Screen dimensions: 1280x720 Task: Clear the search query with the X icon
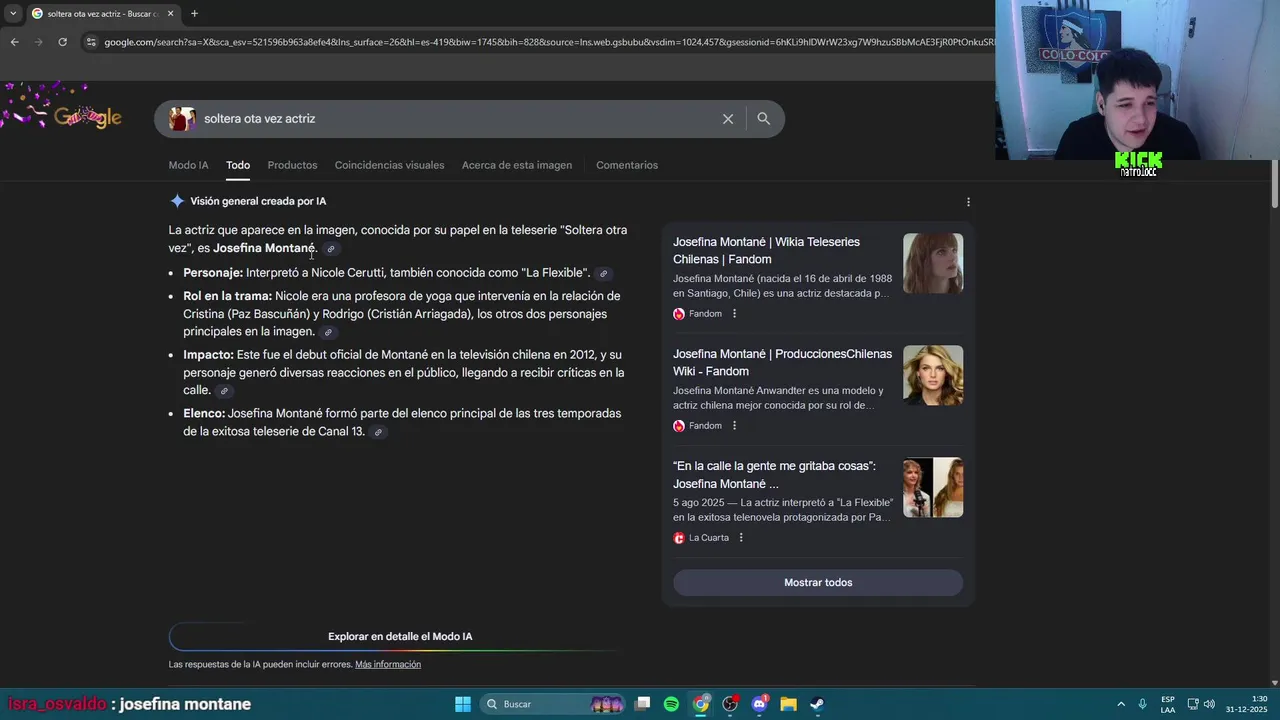click(x=728, y=119)
